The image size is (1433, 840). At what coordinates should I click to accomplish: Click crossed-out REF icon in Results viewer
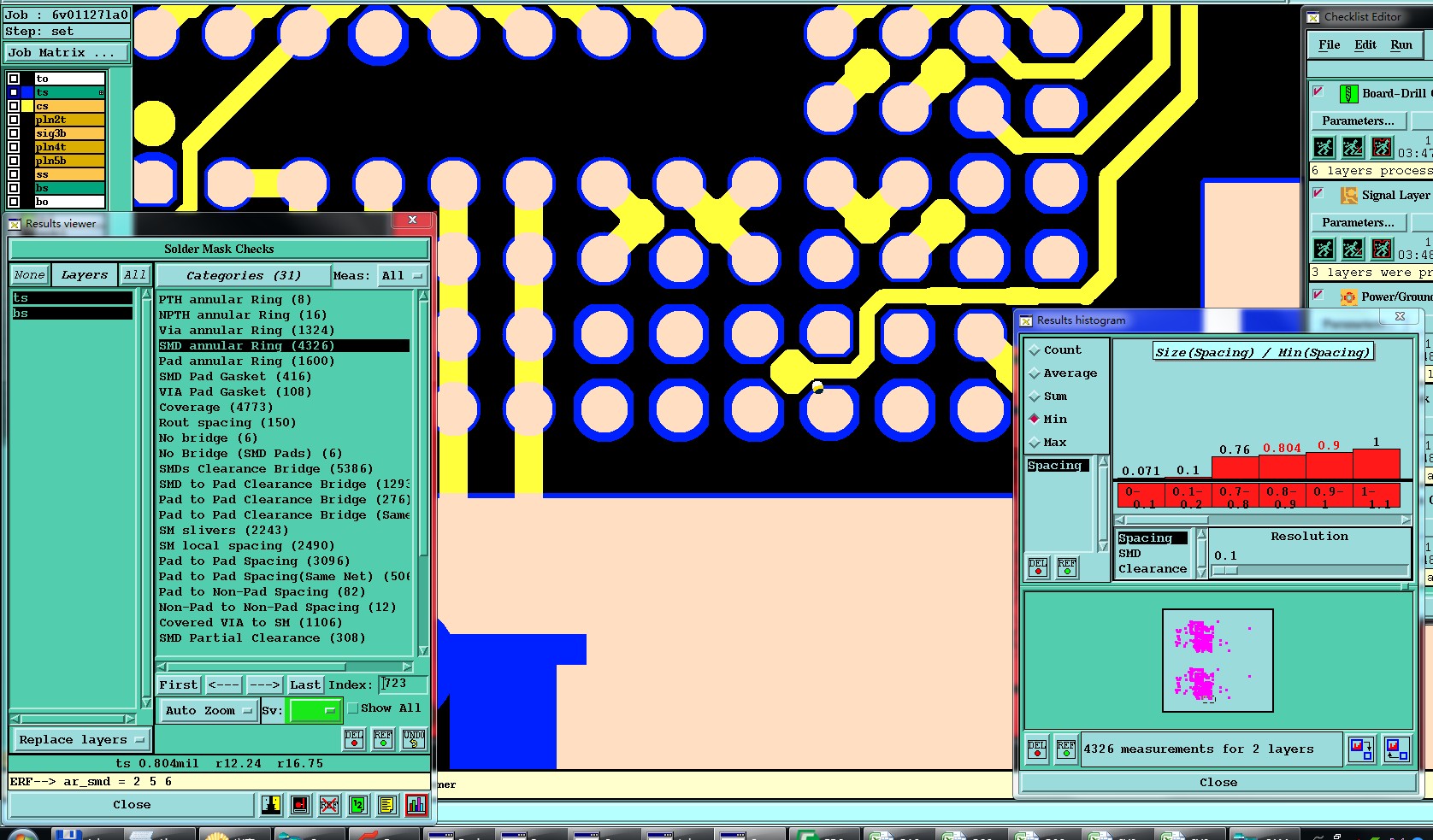tap(329, 805)
